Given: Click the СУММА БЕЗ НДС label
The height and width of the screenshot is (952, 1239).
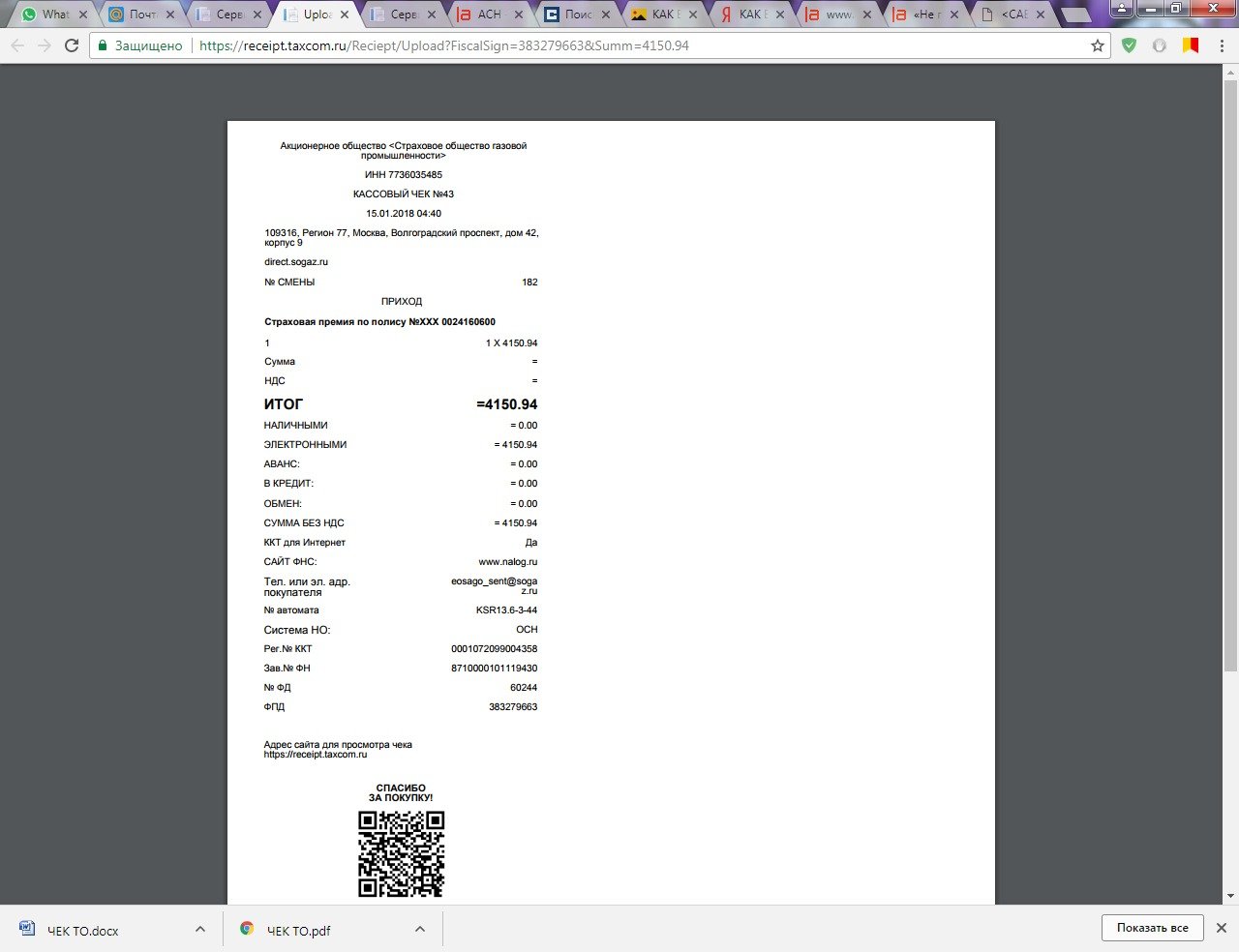Looking at the screenshot, I should [304, 523].
